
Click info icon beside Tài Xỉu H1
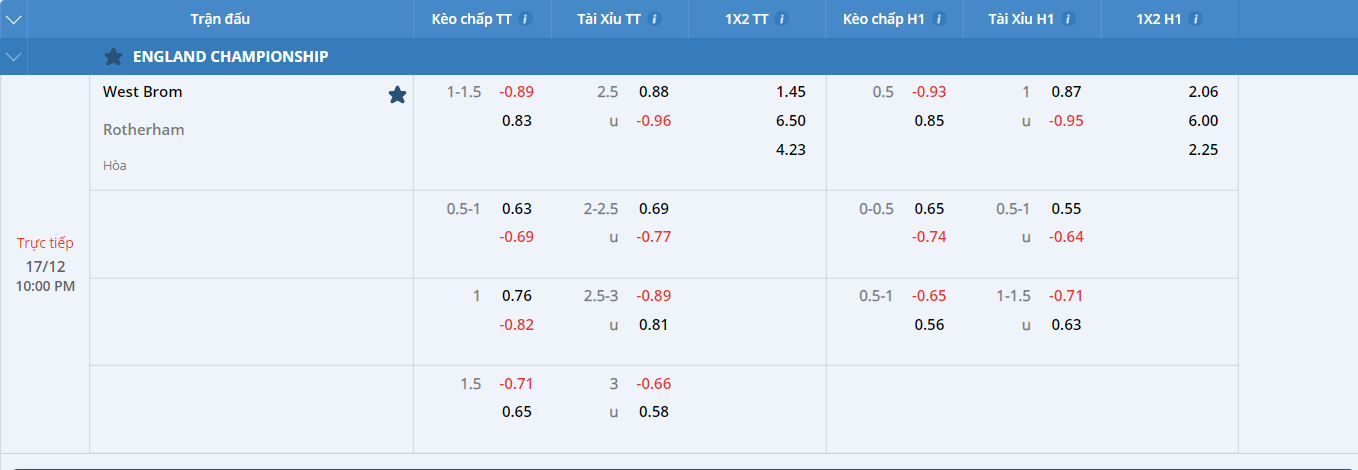(1067, 19)
